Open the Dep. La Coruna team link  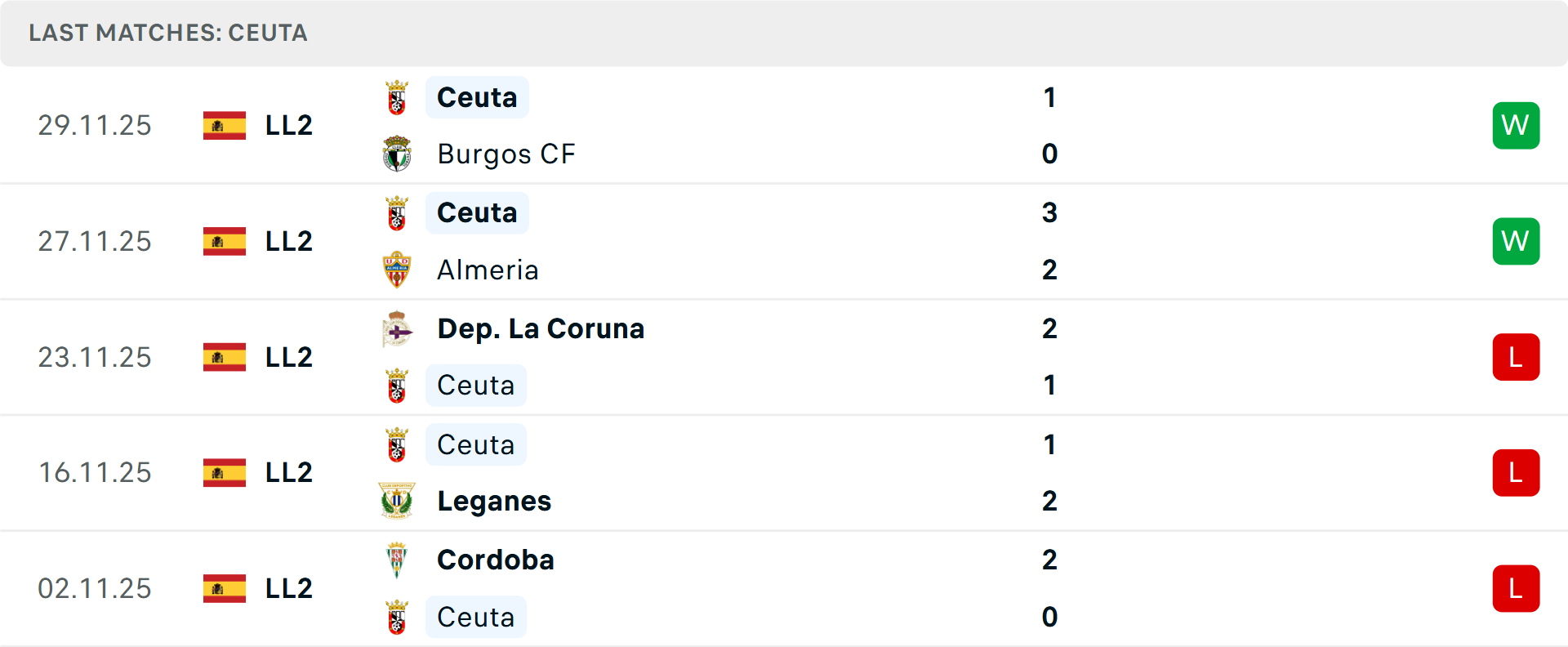coord(541,329)
